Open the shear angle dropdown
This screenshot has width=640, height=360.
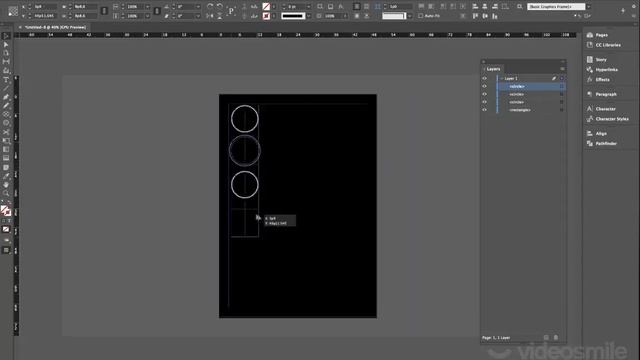(198, 16)
